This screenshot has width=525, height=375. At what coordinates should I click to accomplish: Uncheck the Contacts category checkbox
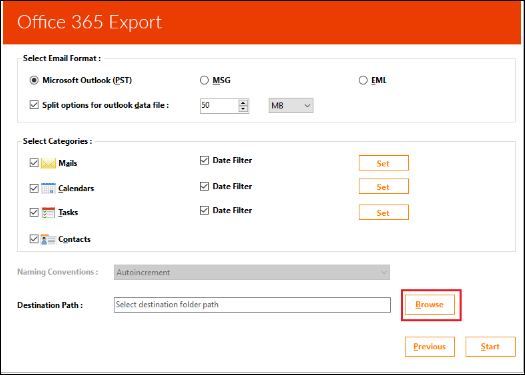[x=34, y=239]
